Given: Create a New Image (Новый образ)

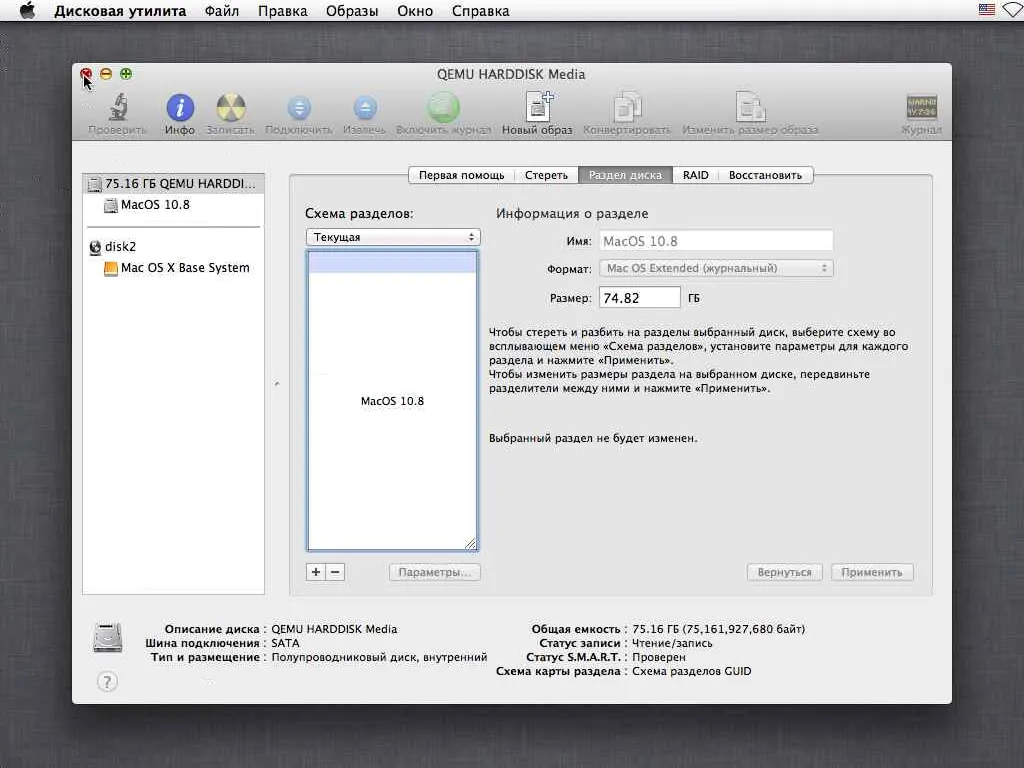Looking at the screenshot, I should point(538,107).
